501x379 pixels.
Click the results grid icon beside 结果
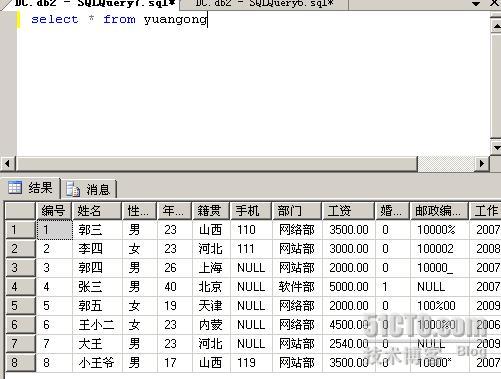(15, 188)
